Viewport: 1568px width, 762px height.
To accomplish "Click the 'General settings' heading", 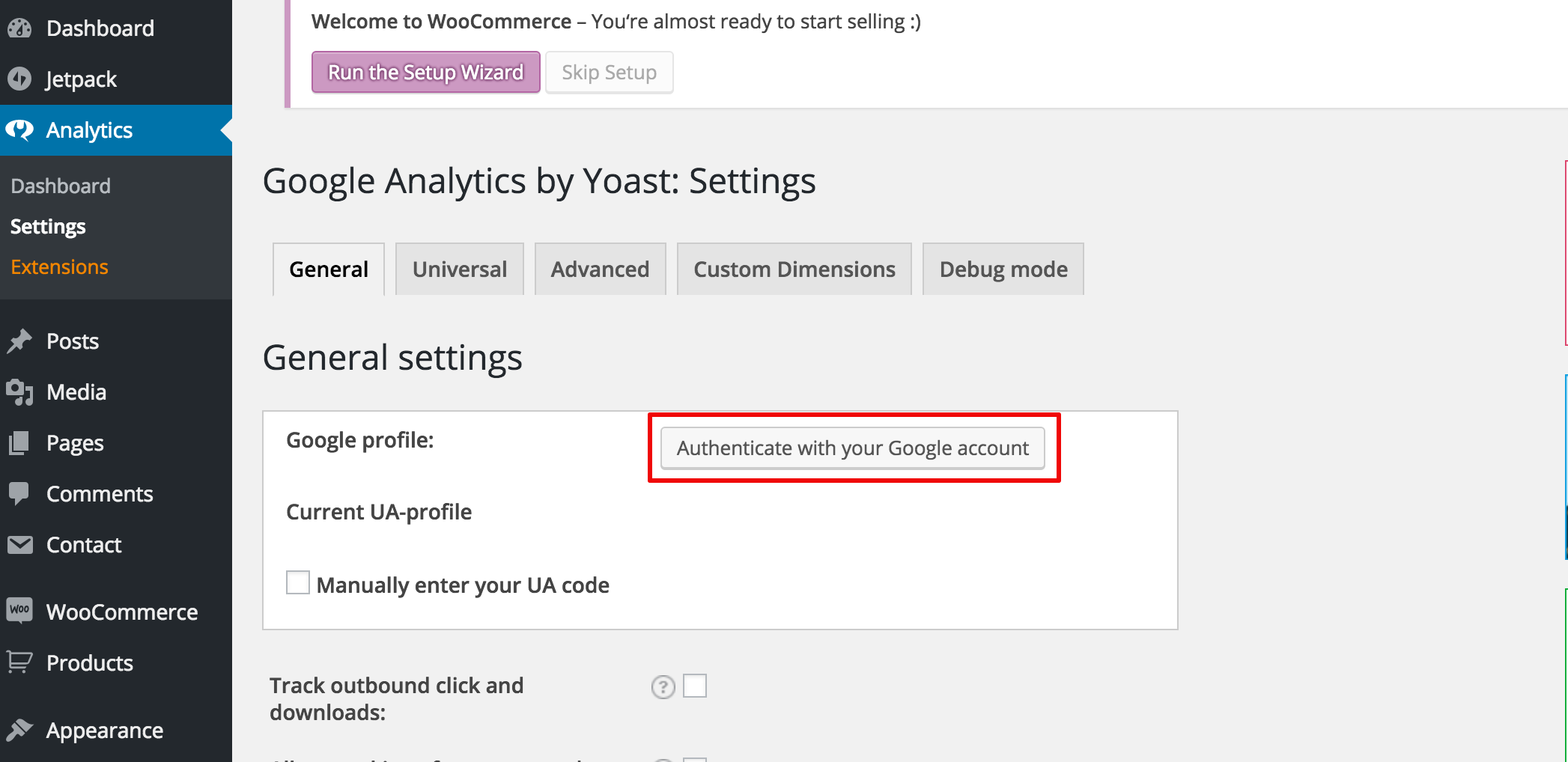I will [x=392, y=358].
